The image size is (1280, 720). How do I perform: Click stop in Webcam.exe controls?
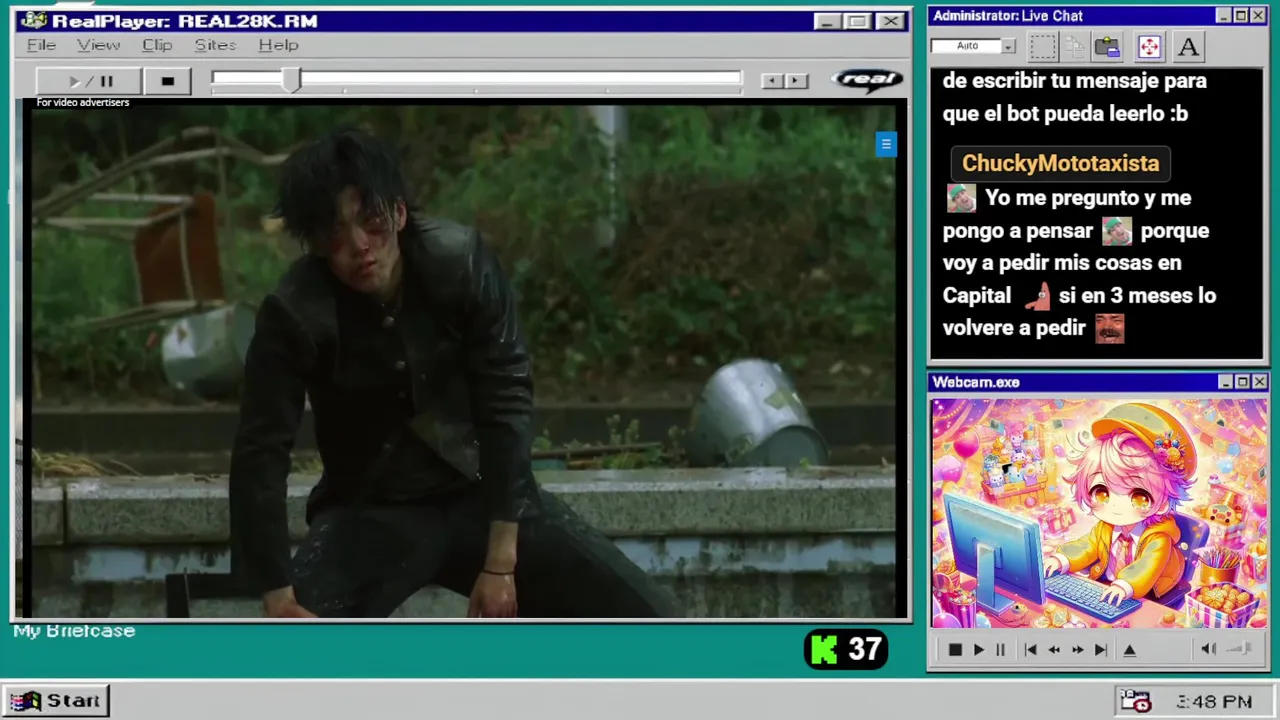[955, 650]
